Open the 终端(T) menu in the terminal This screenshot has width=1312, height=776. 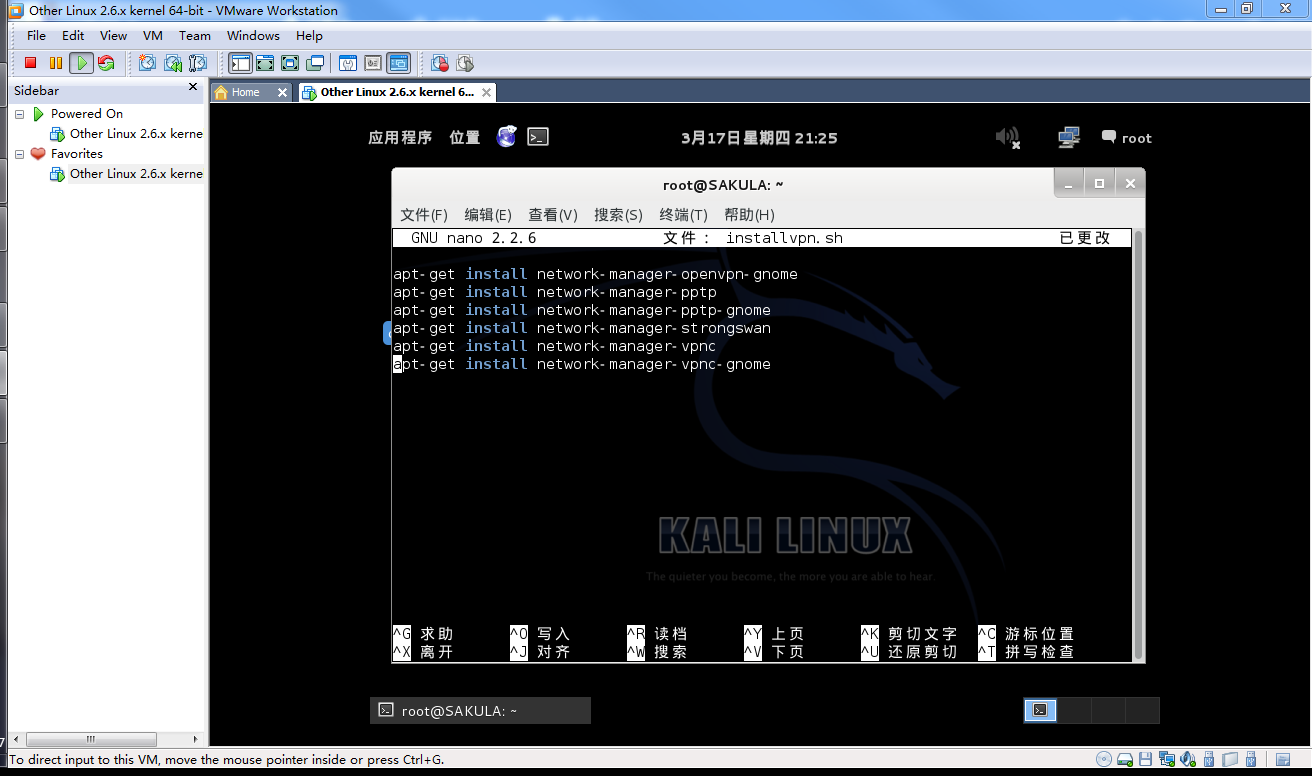684,215
